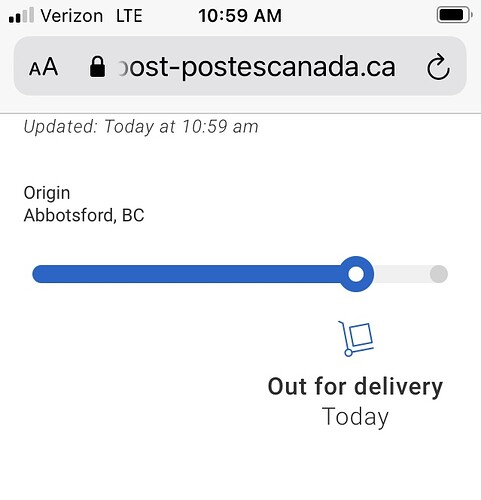The width and height of the screenshot is (481, 500).
Task: Select the postescanada.ca address field
Action: [240, 66]
